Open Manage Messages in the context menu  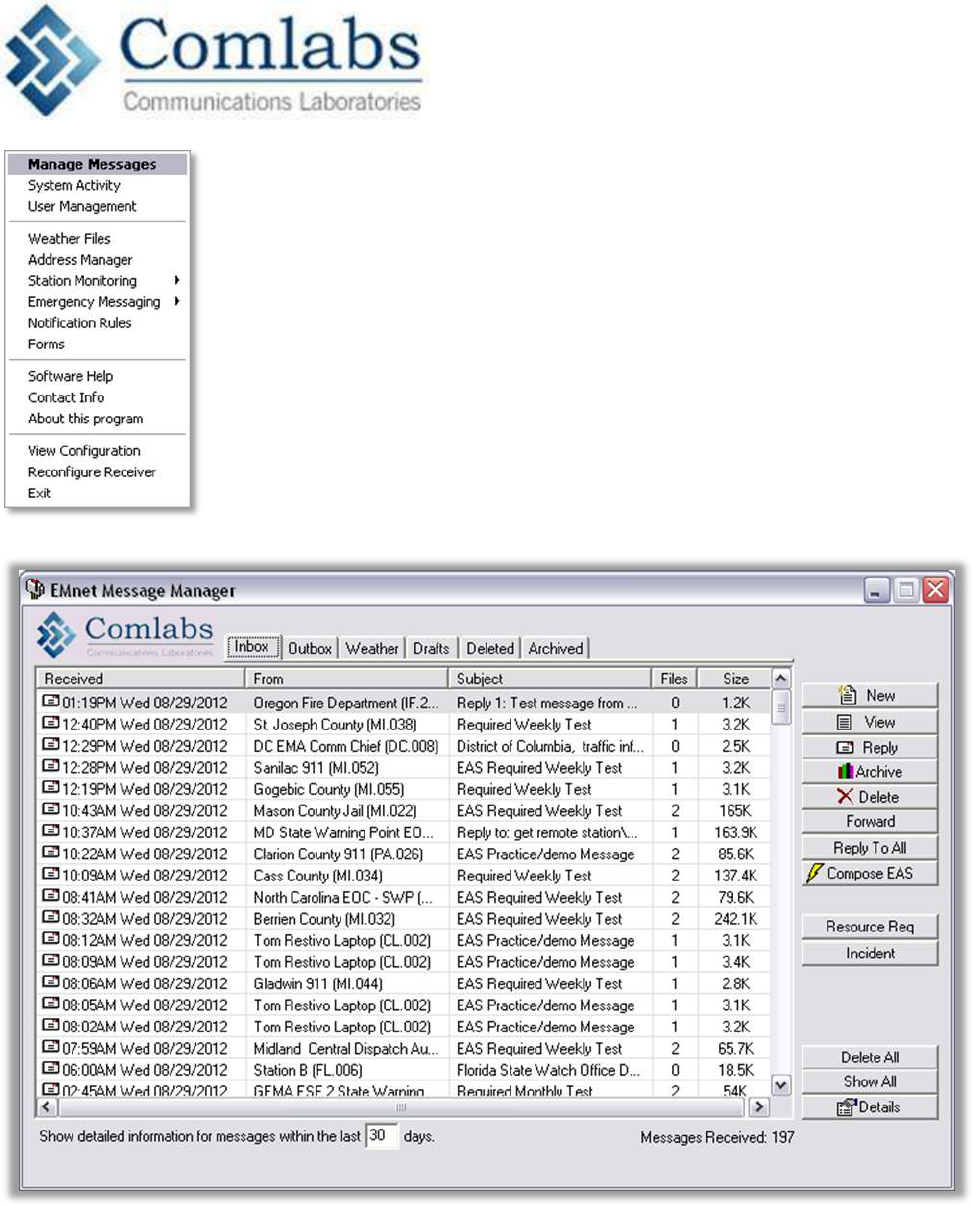point(97,165)
